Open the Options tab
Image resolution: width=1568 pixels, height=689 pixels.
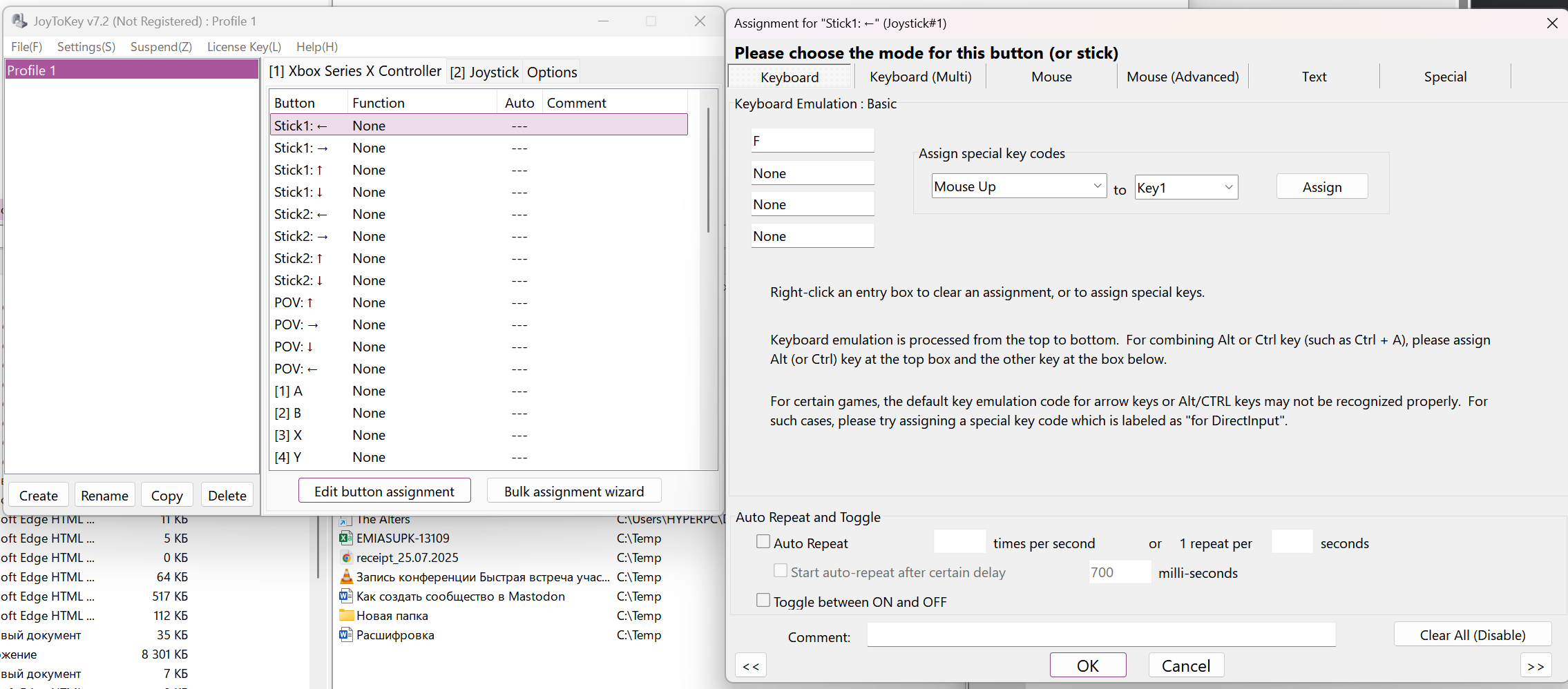[552, 72]
